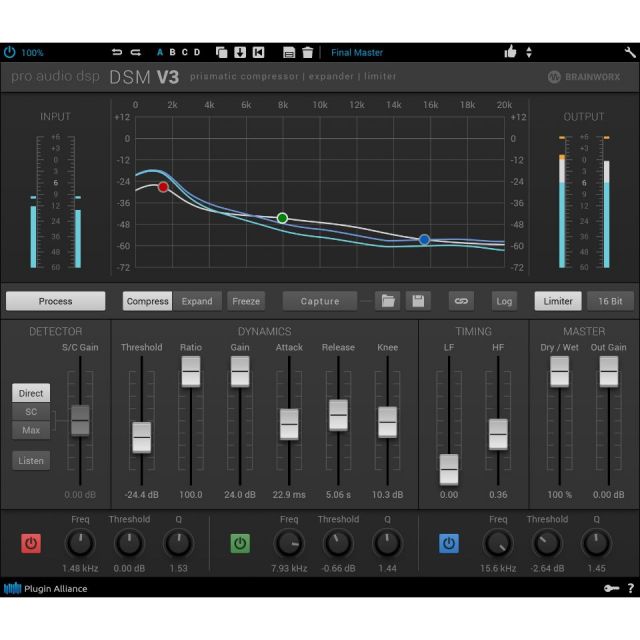The height and width of the screenshot is (640, 640).
Task: Click the Threshold fader handle
Action: click(x=142, y=438)
